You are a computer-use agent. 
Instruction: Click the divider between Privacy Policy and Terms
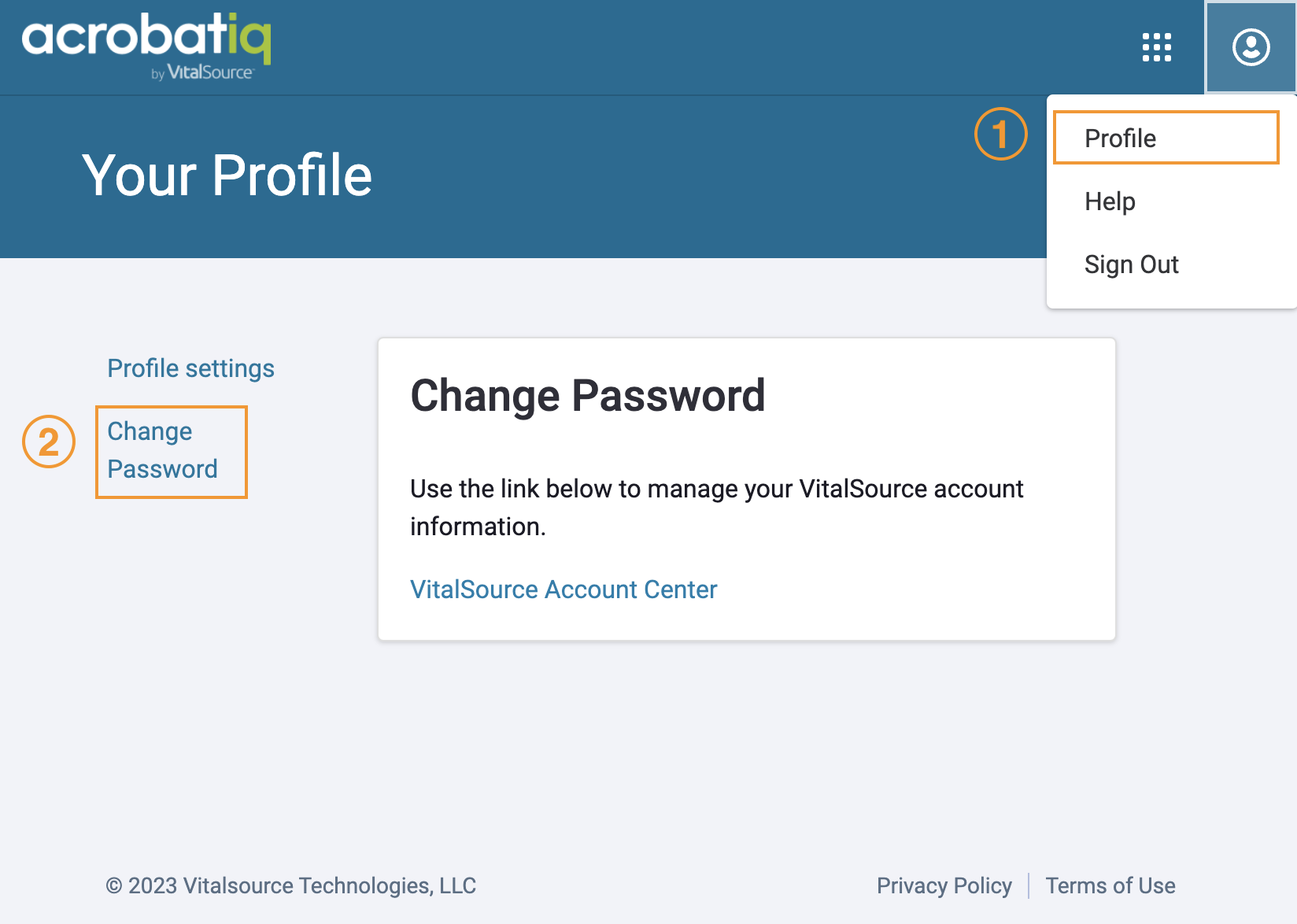pos(1029,885)
